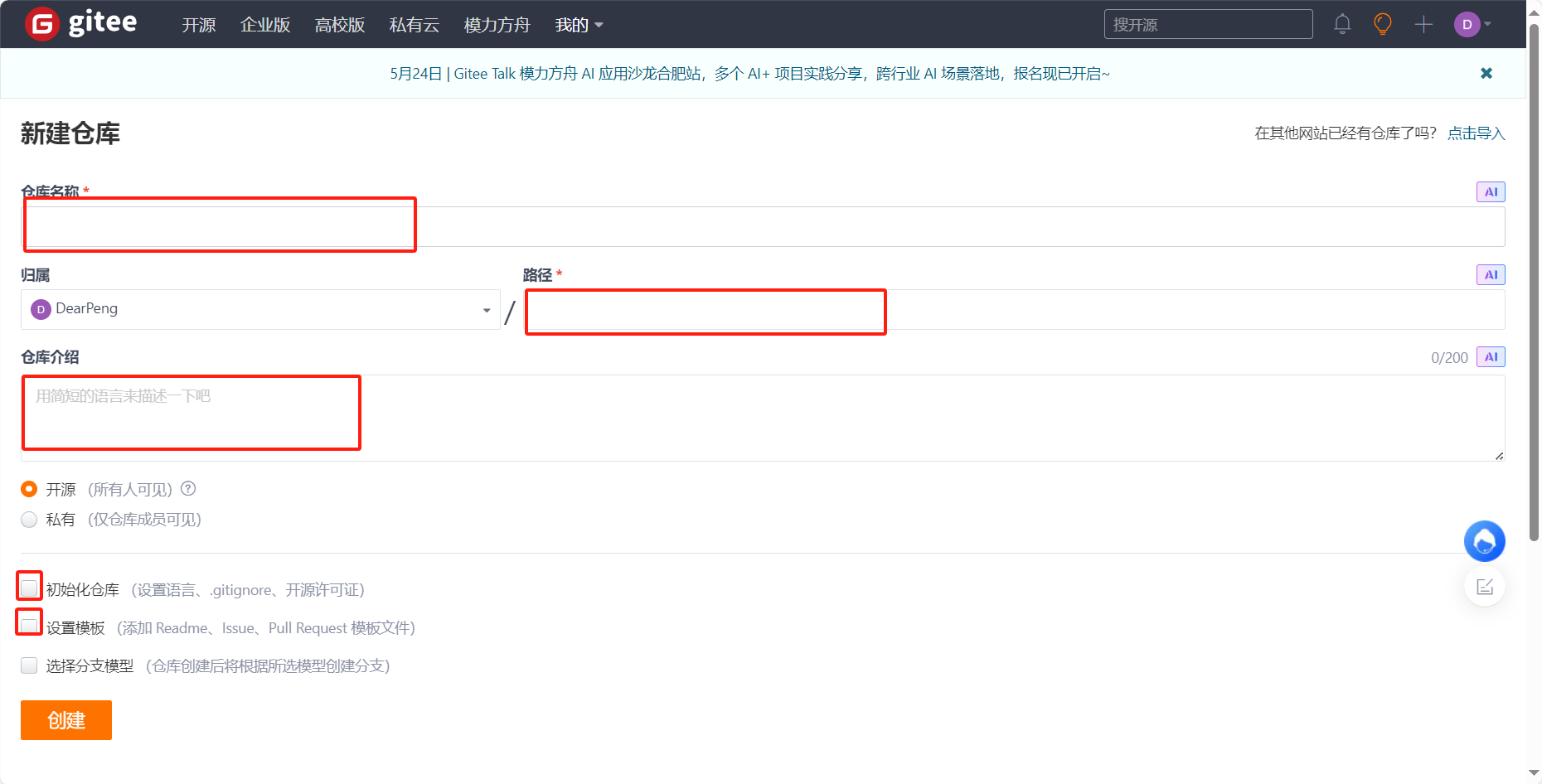1542x784 pixels.
Task: Check the 设置模板 checkbox
Action: [x=29, y=627]
